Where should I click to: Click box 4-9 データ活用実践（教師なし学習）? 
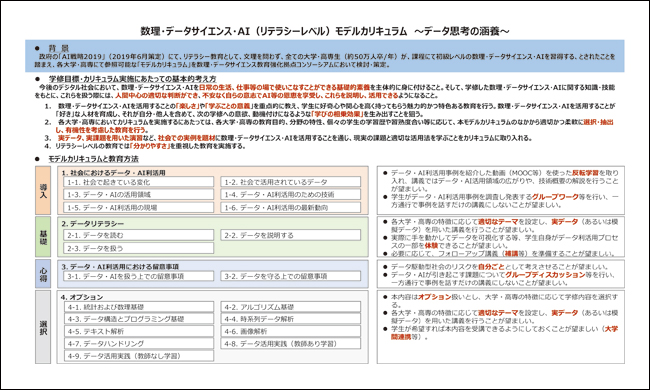pos(138,356)
